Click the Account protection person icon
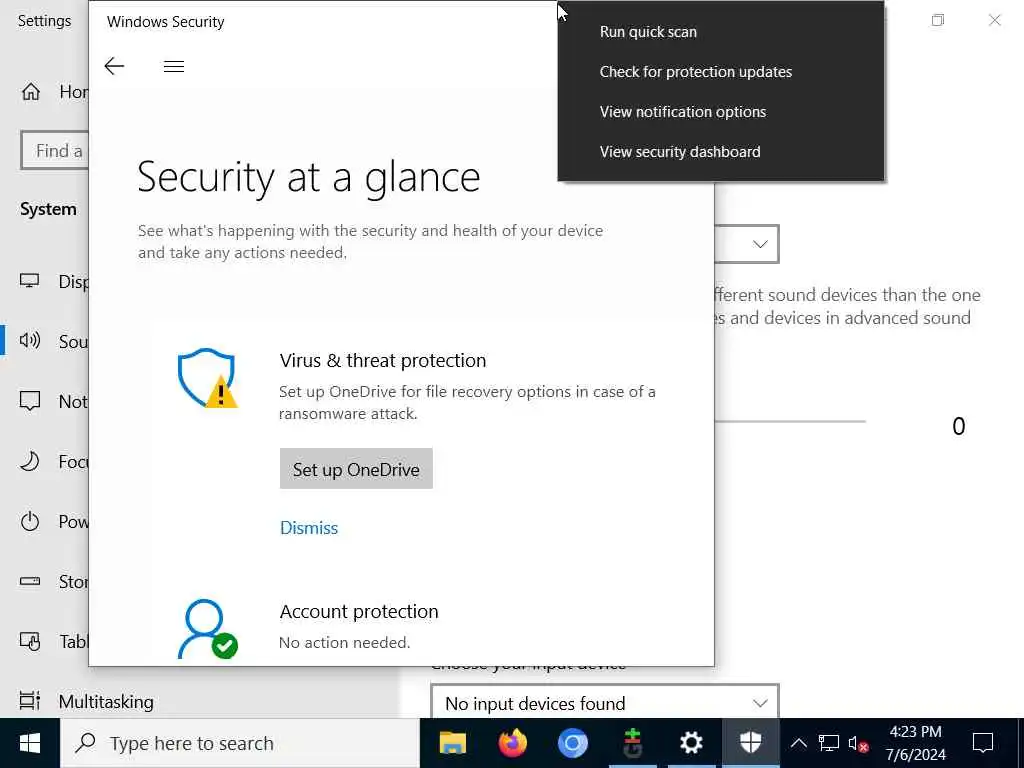The width and height of the screenshot is (1024, 768). [207, 629]
